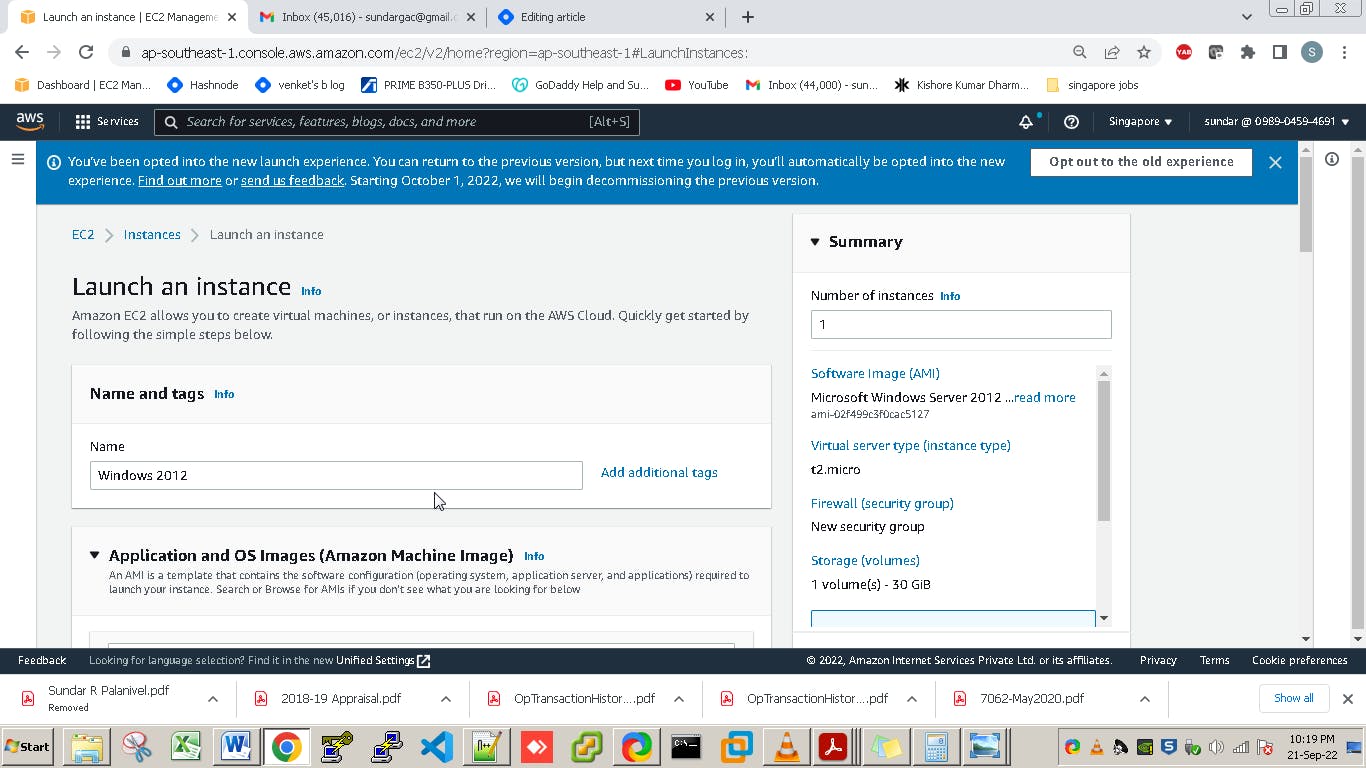Reload the current page
This screenshot has width=1366, height=768.
click(x=86, y=52)
